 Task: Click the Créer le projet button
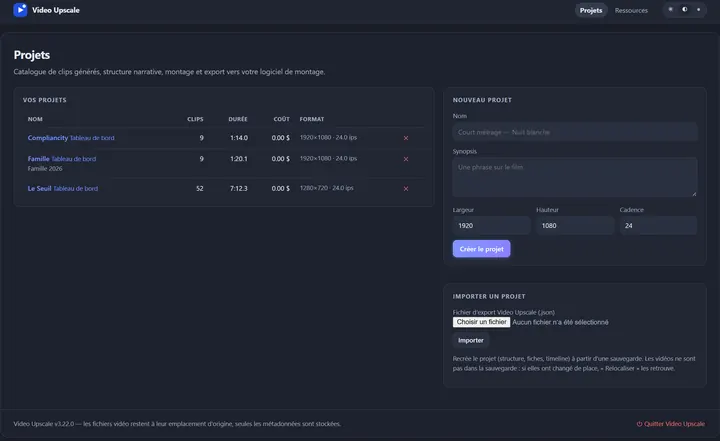(481, 249)
